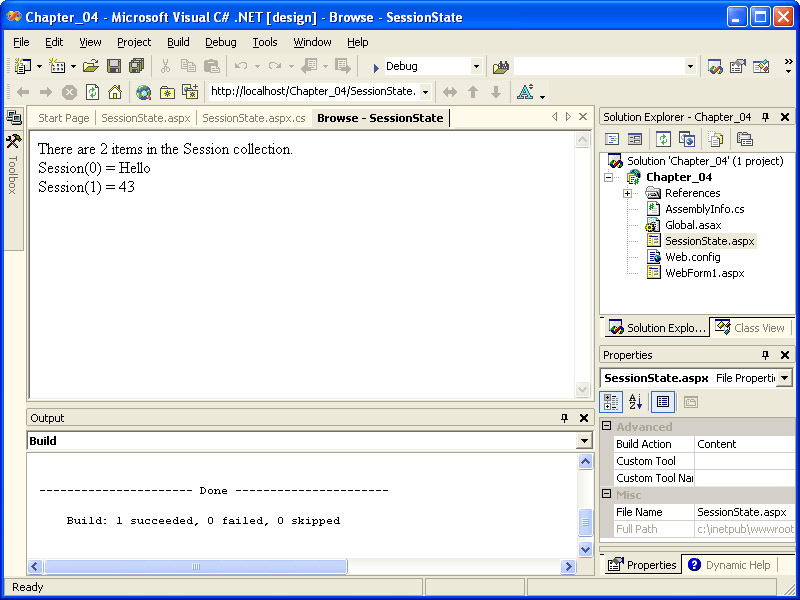Open the Output pane Build dropdown
The image size is (800, 600).
pyautogui.click(x=584, y=441)
